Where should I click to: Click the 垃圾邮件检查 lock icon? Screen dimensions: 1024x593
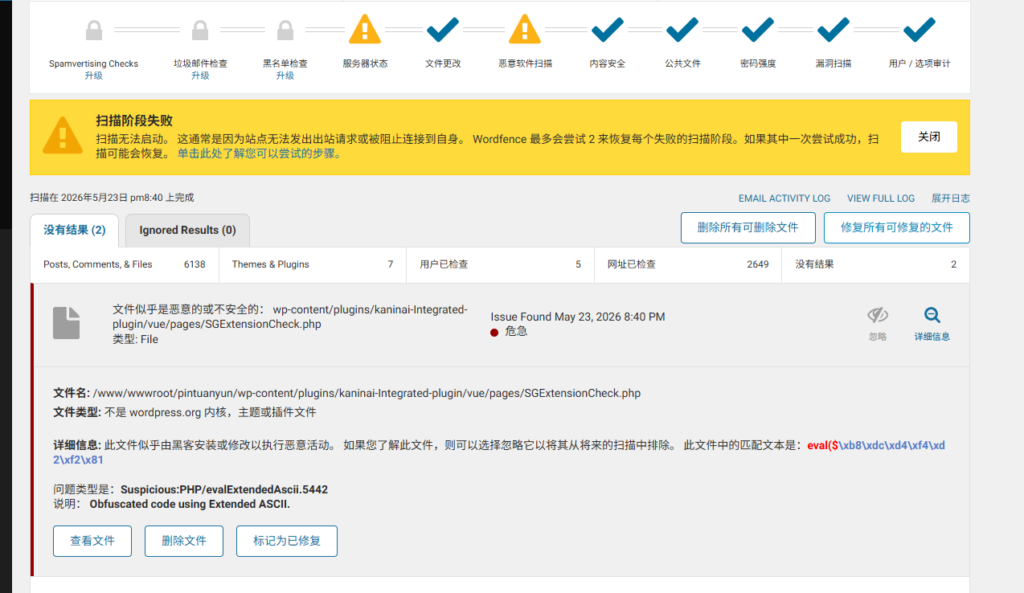pyautogui.click(x=200, y=30)
